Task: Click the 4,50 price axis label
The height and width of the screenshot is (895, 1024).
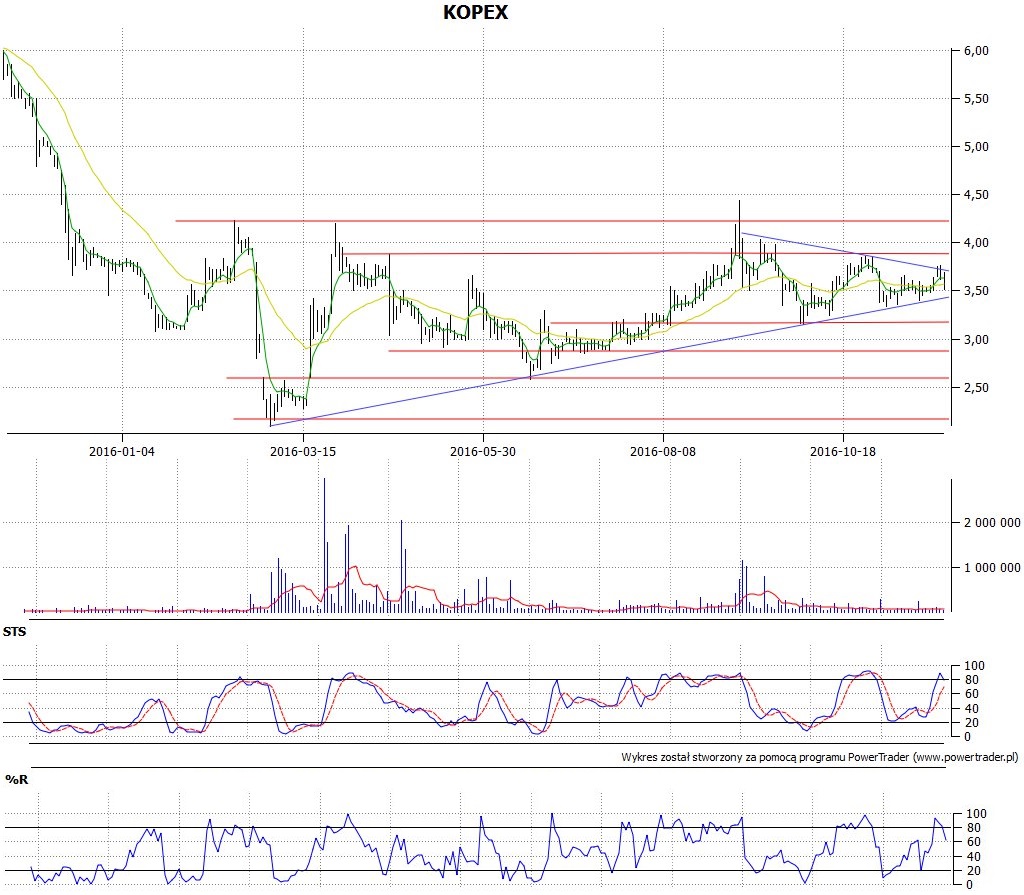Action: click(976, 195)
